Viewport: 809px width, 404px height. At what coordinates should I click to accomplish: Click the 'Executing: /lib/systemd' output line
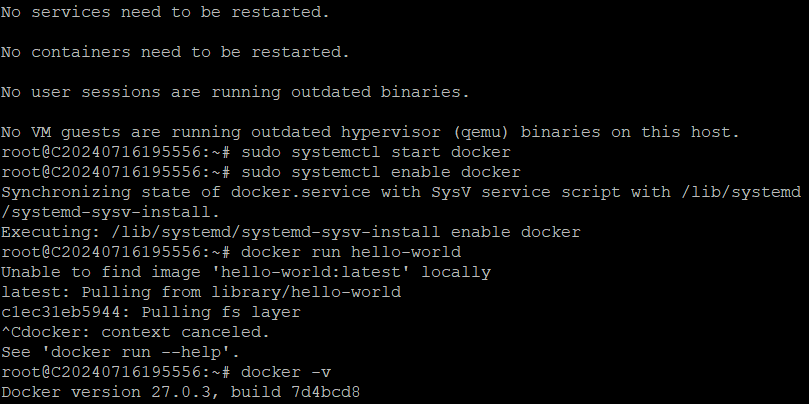click(290, 232)
